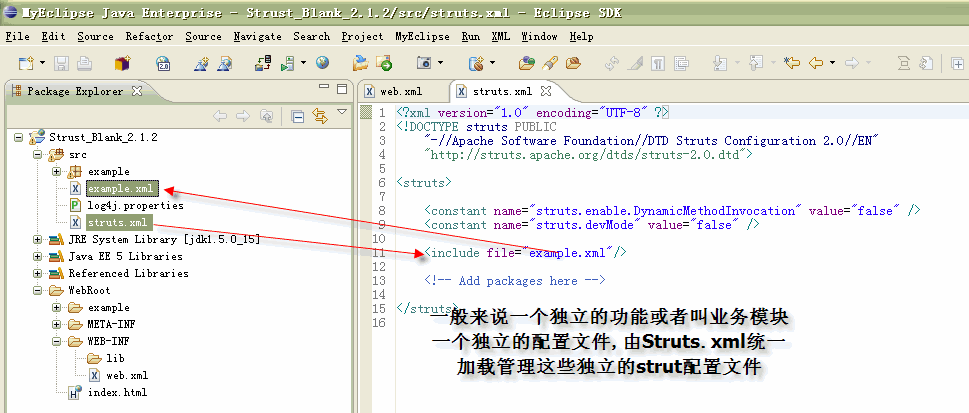This screenshot has height=413, width=969.
Task: Click line 11 include file text in editor
Action: point(526,252)
